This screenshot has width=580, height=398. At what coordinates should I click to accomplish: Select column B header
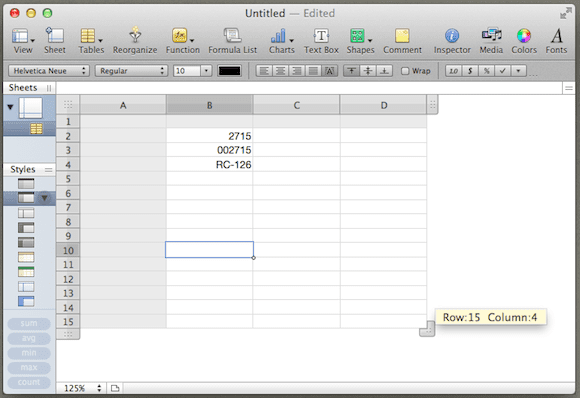tap(209, 105)
